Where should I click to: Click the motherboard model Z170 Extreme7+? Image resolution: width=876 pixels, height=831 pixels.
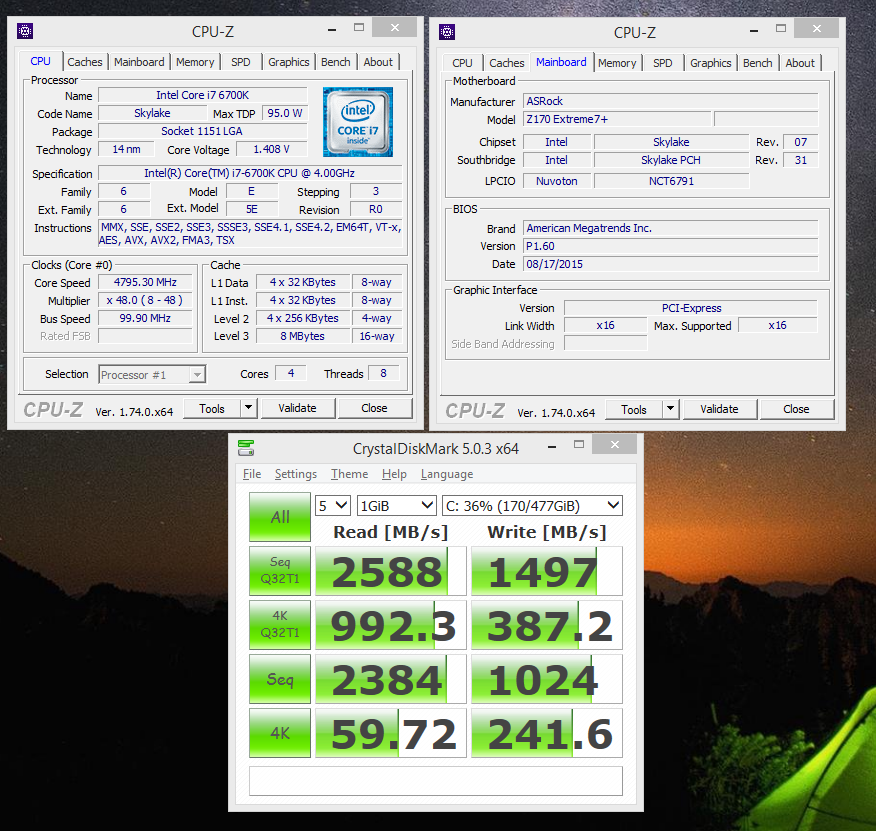617,119
